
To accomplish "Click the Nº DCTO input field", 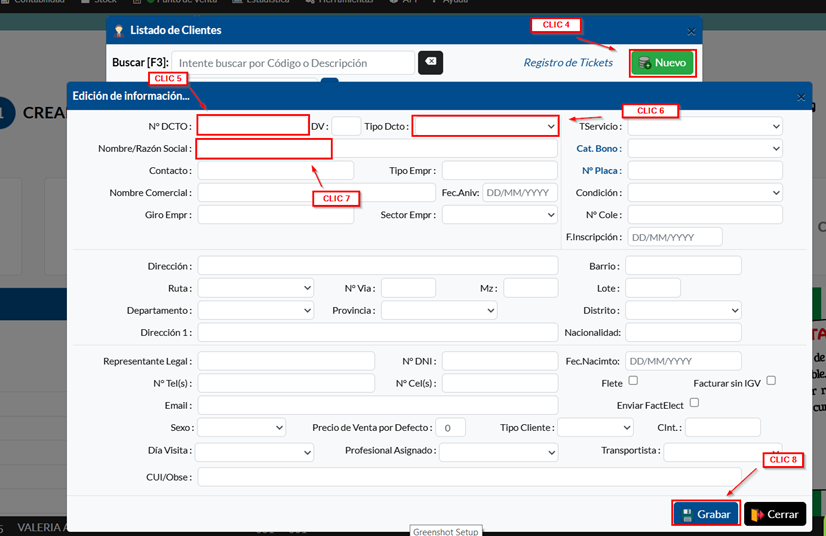I will click(252, 126).
